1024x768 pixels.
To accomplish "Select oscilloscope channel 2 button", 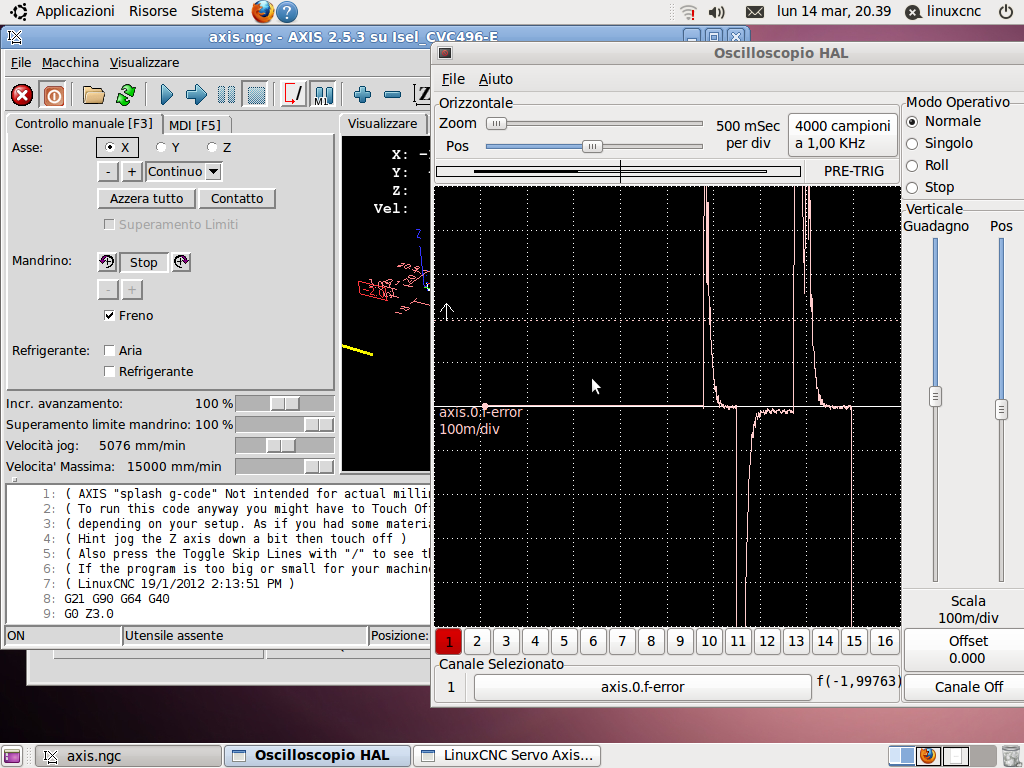I will tap(477, 641).
